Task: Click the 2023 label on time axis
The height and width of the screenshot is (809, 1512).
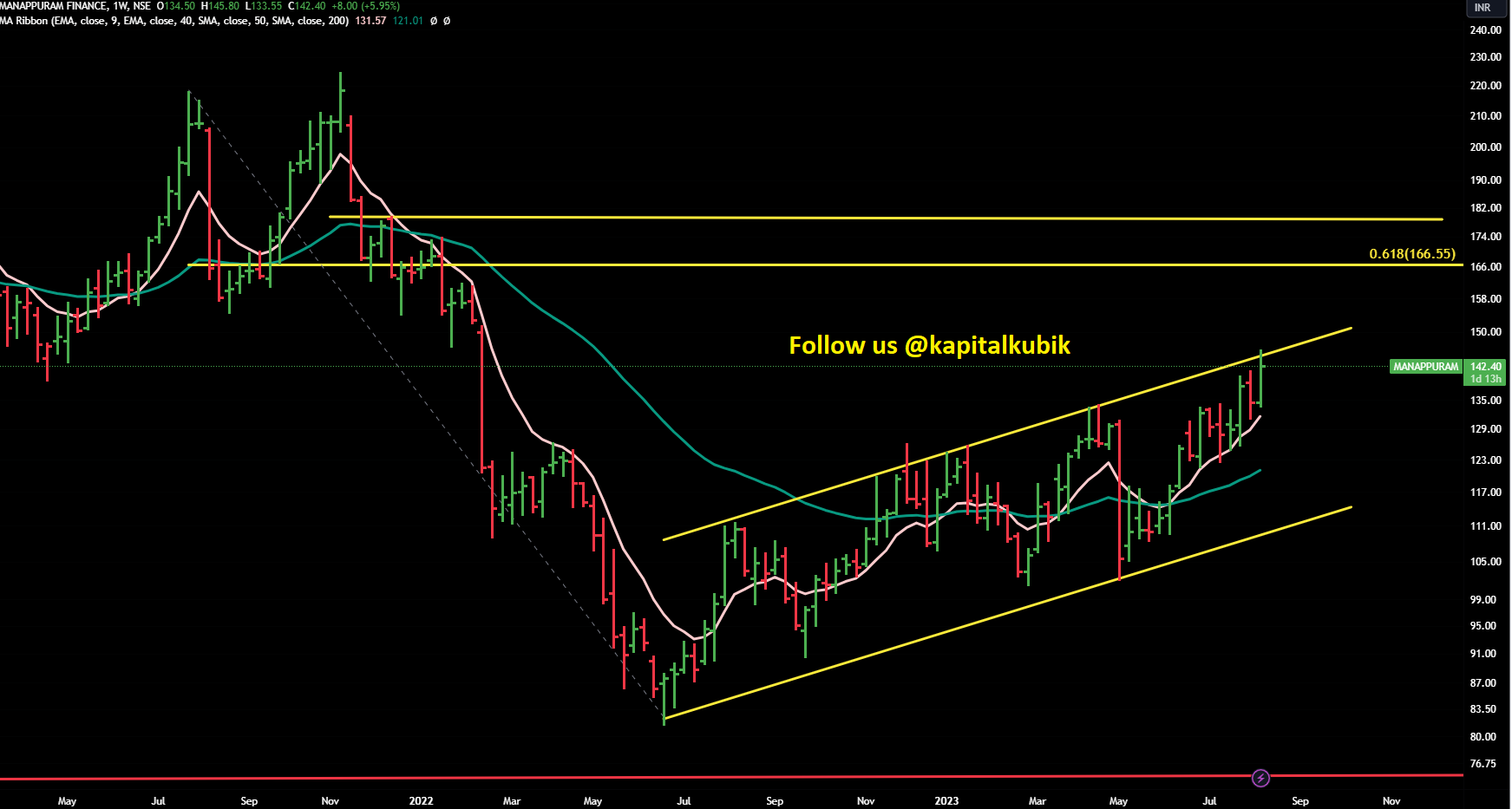Action: pos(946,801)
